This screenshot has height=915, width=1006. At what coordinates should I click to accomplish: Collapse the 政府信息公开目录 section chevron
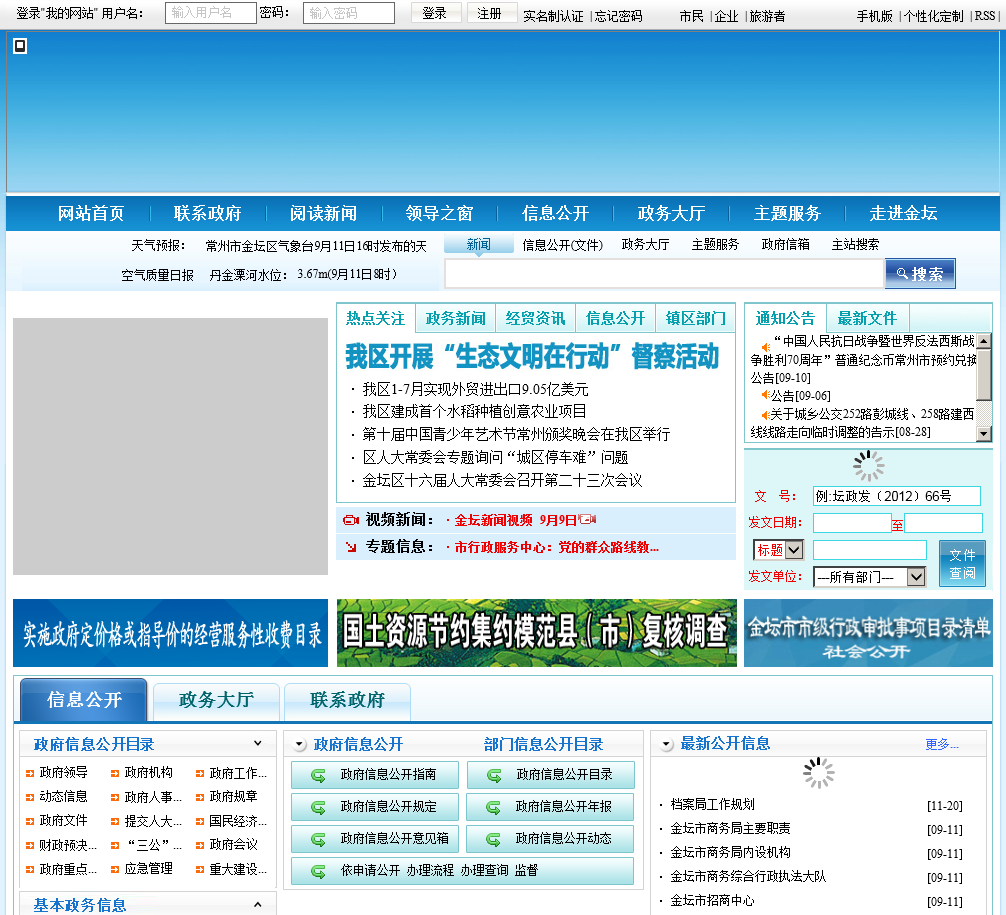pyautogui.click(x=257, y=744)
